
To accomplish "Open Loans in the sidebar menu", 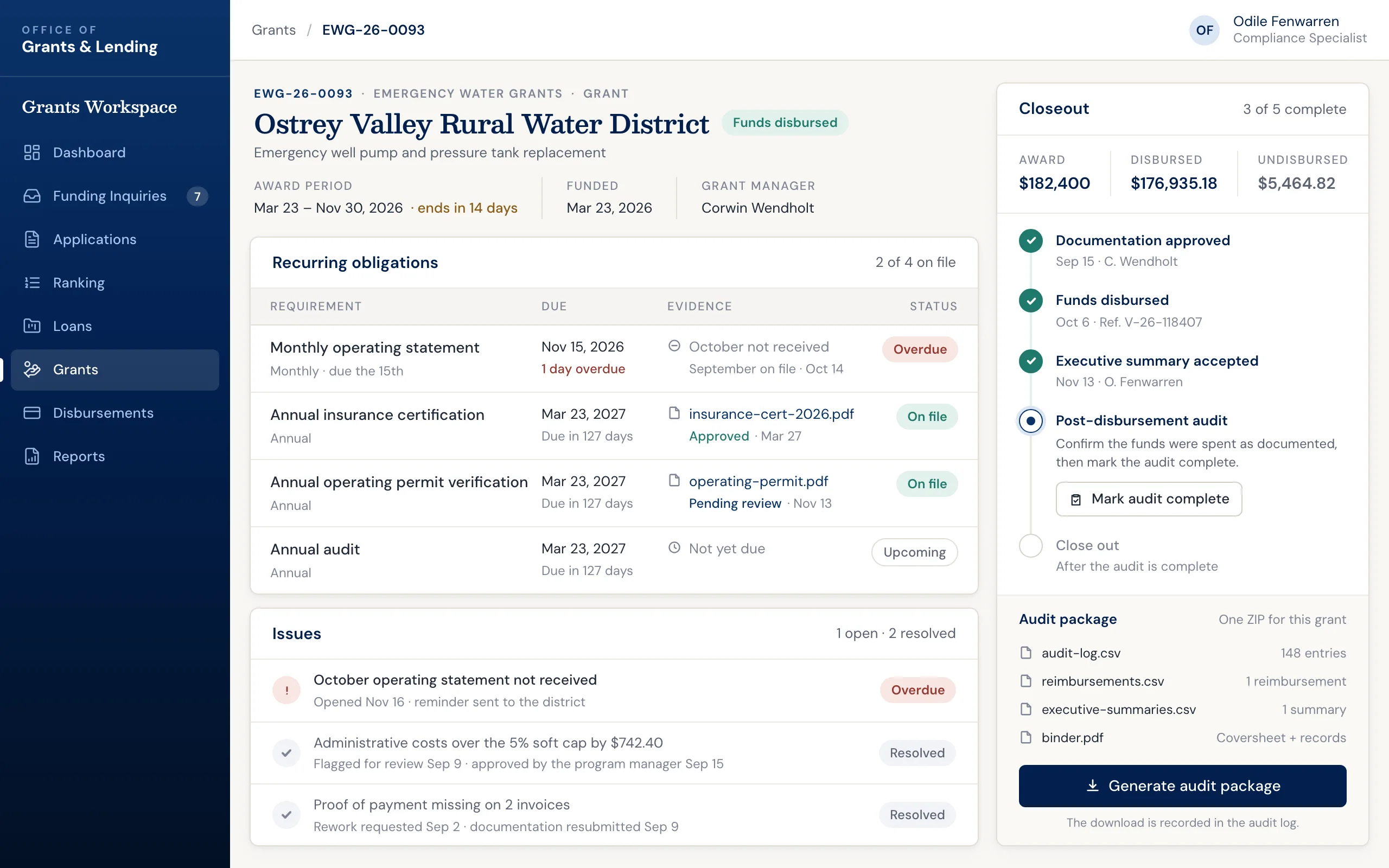I will 115,326.
